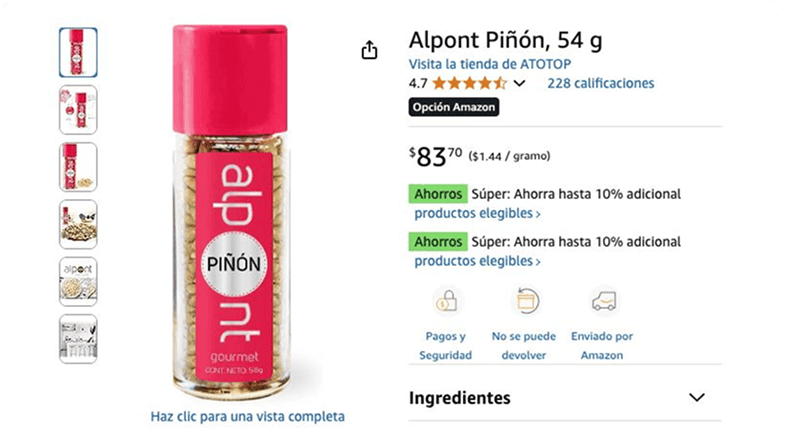Open Visita la tienda de ATOTOP link
The width and height of the screenshot is (786, 429).
490,64
